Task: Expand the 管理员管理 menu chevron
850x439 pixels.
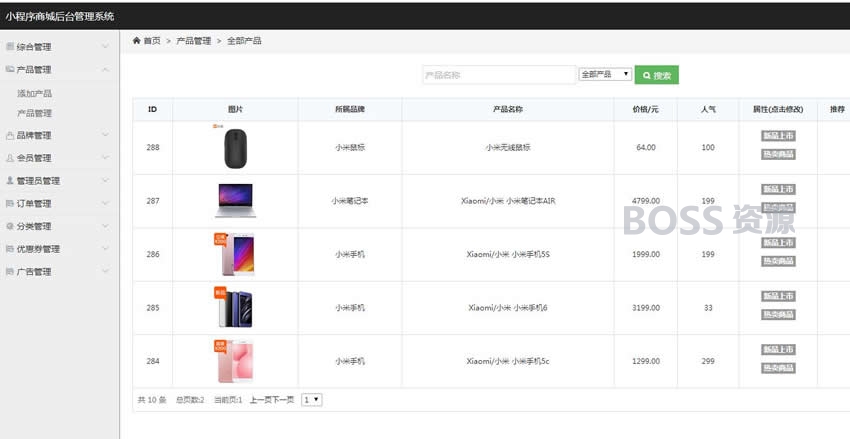Action: (105, 180)
